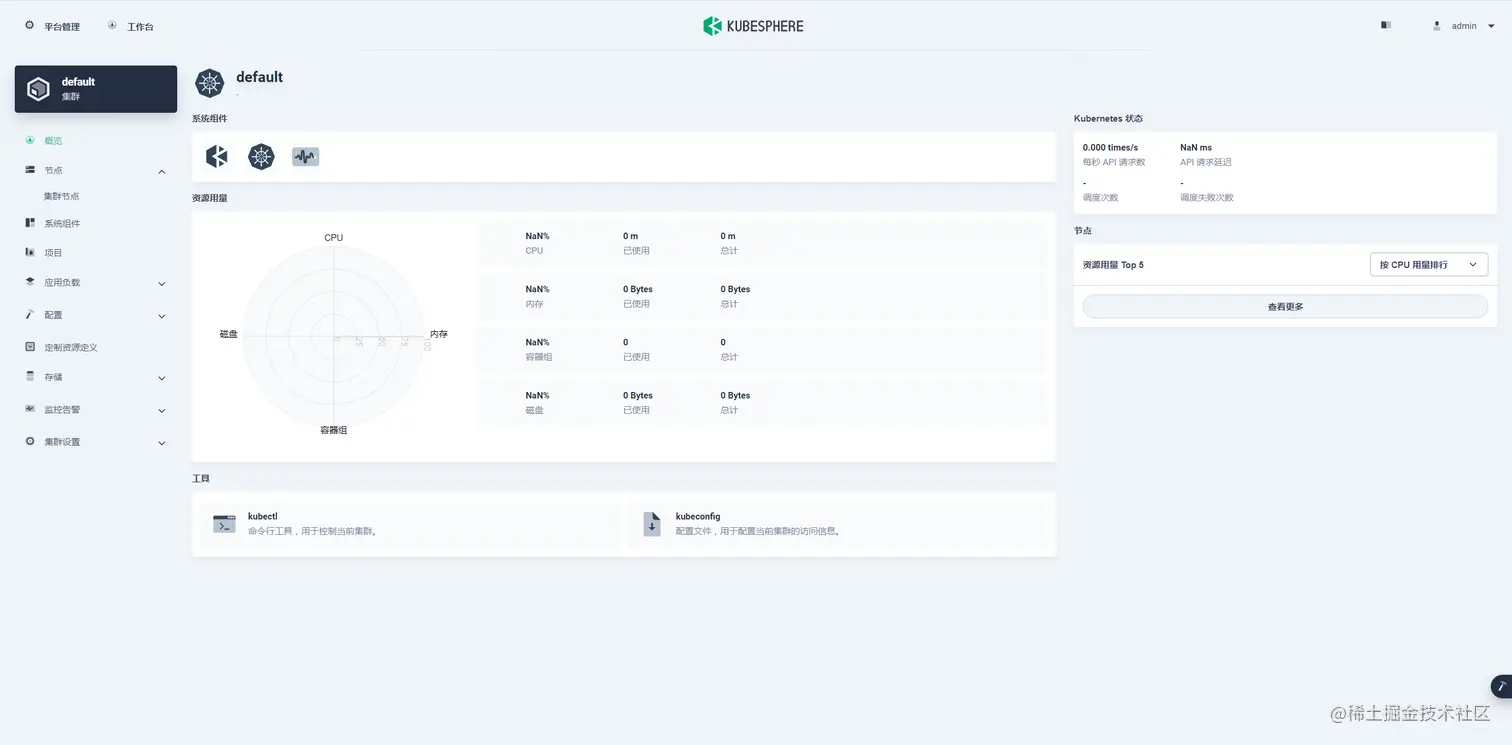Click the default cluster card
The height and width of the screenshot is (745, 1512).
tap(96, 89)
